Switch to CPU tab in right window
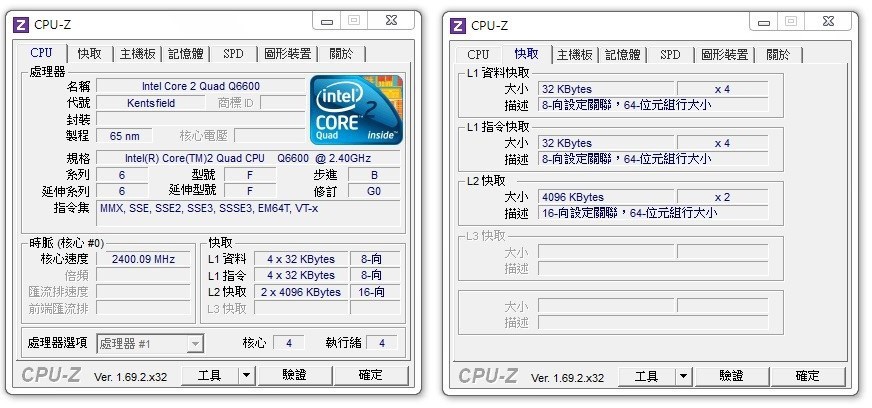This screenshot has width=872, height=408. coord(478,54)
